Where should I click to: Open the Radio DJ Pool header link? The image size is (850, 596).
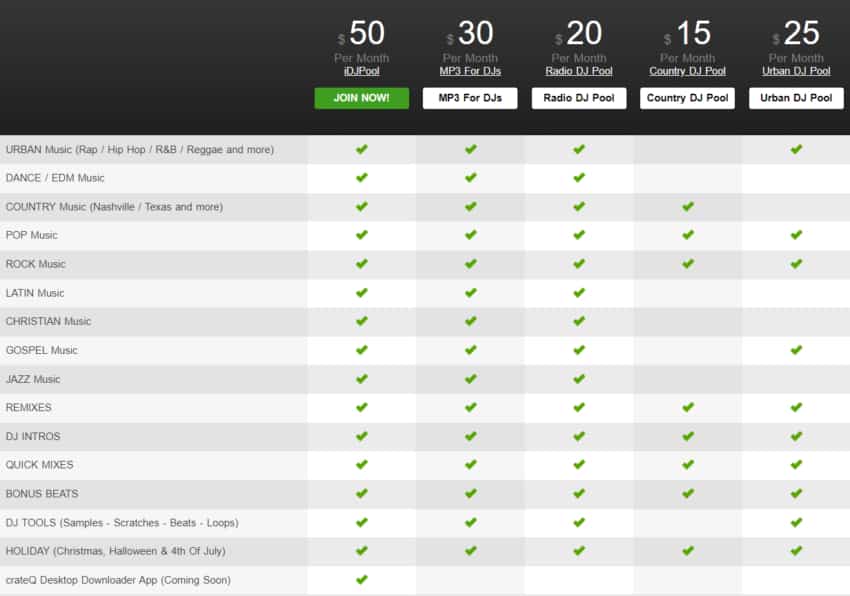(x=578, y=71)
